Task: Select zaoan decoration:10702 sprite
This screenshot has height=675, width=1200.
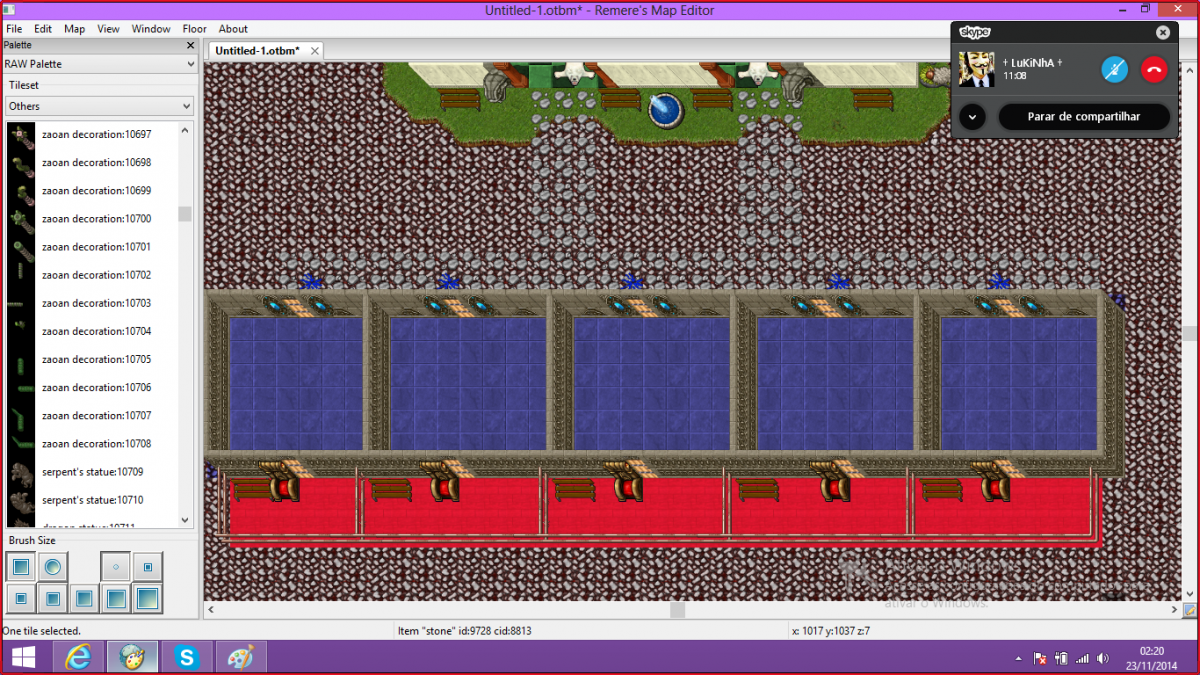Action: [92, 274]
